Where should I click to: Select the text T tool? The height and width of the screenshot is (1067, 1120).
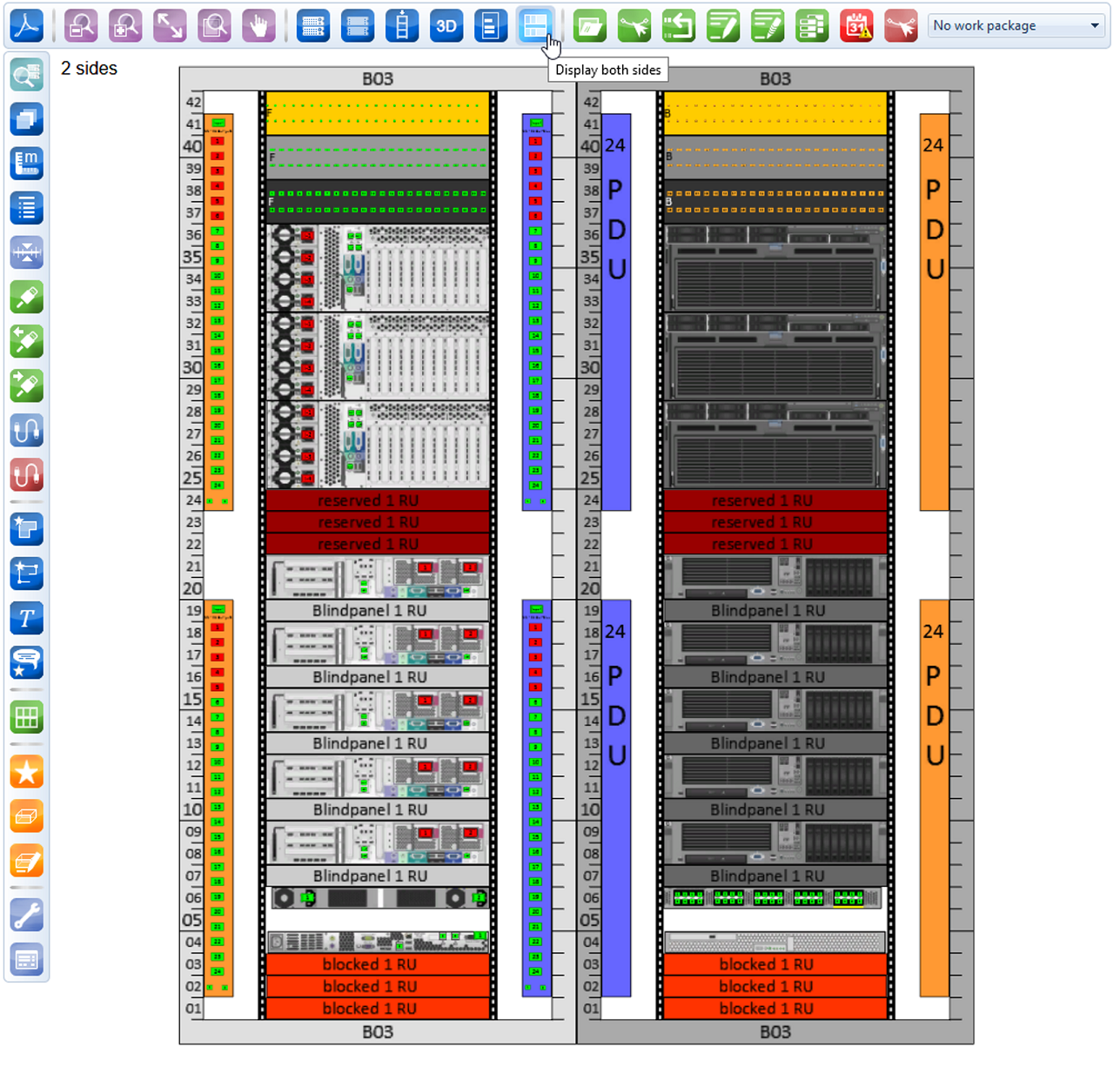coord(27,619)
